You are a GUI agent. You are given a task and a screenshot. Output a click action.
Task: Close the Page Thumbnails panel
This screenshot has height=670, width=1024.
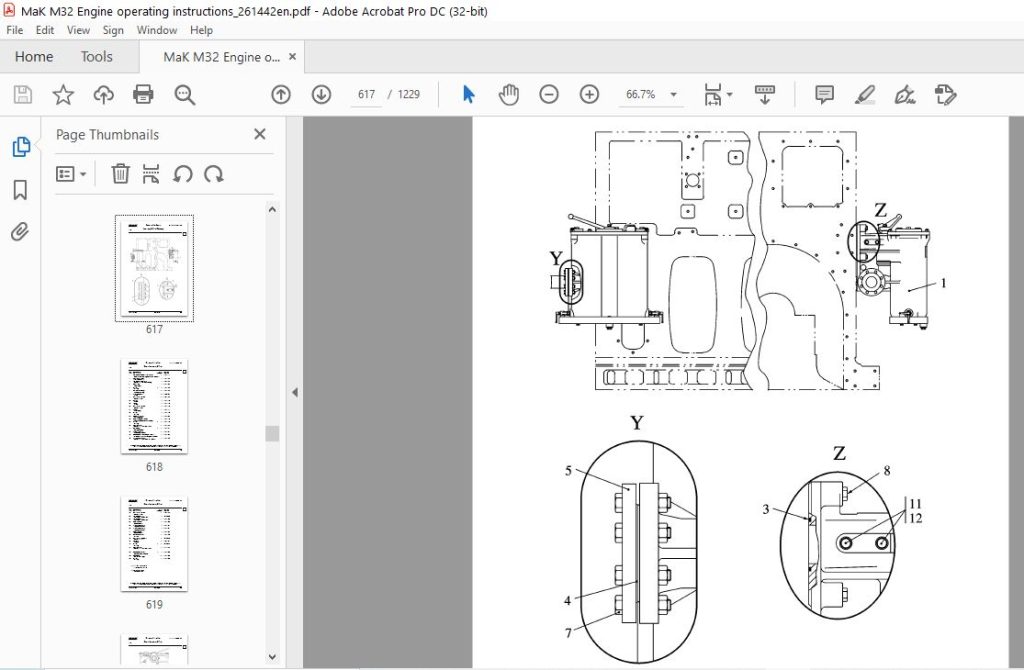click(260, 134)
